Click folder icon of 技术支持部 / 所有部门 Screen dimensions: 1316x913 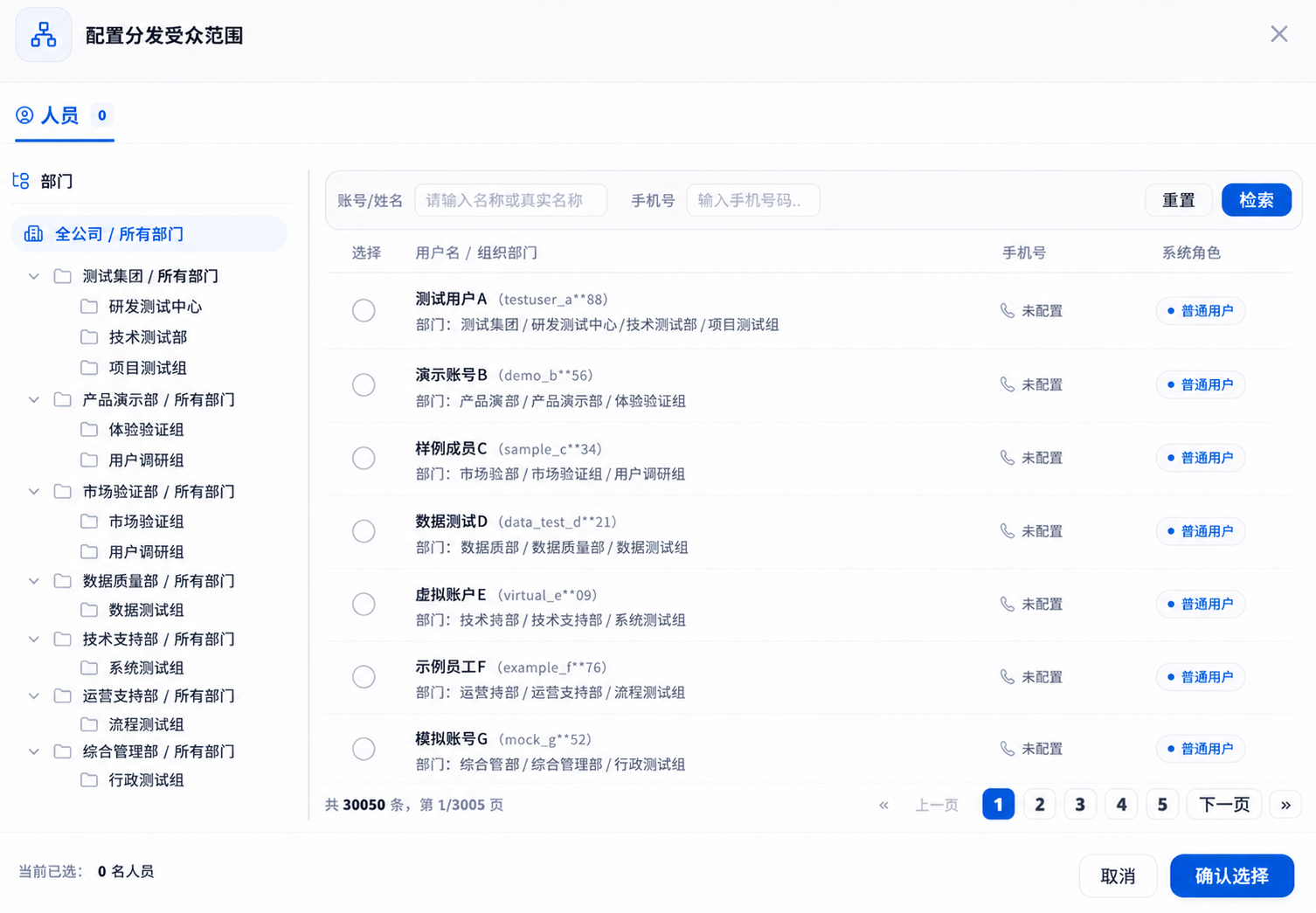point(63,639)
